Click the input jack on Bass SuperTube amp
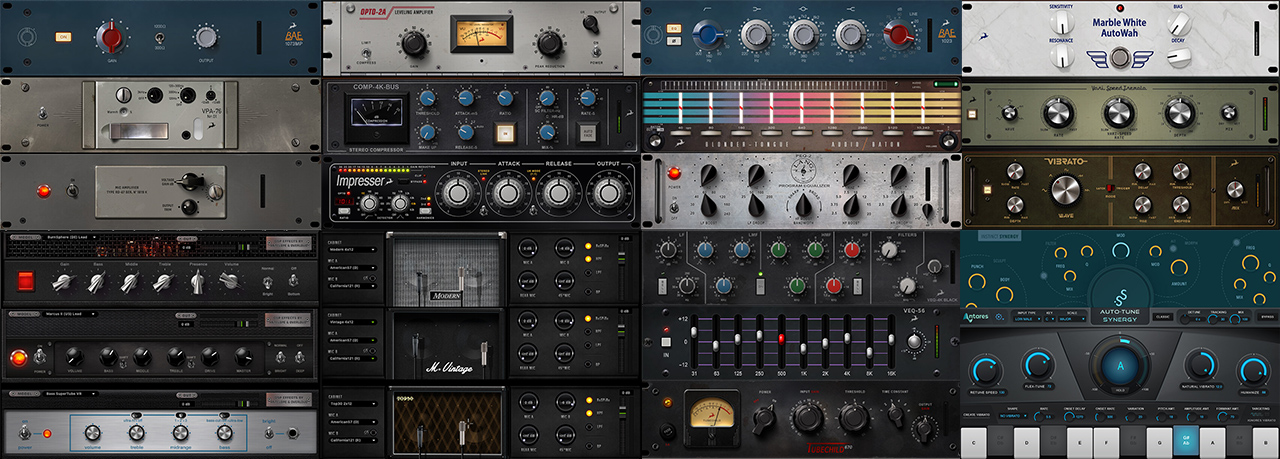Image resolution: width=1280 pixels, height=459 pixels. (x=293, y=433)
